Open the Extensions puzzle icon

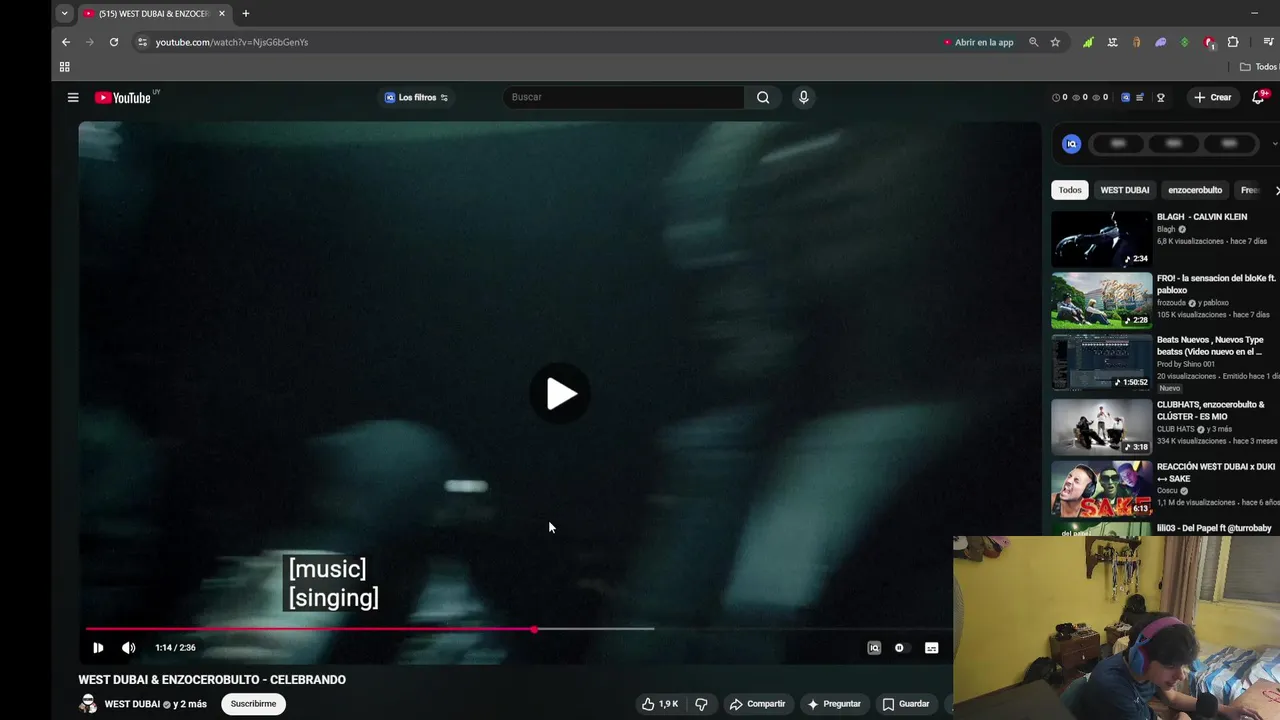[1233, 42]
